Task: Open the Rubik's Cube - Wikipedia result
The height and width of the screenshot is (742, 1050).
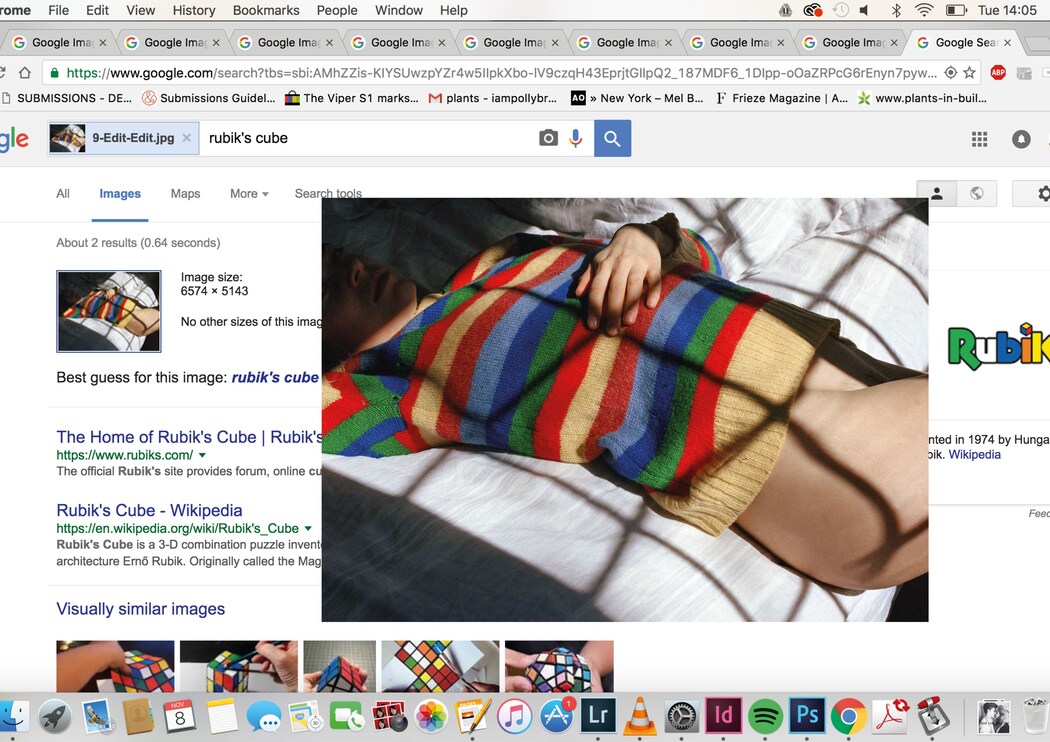Action: pos(149,510)
